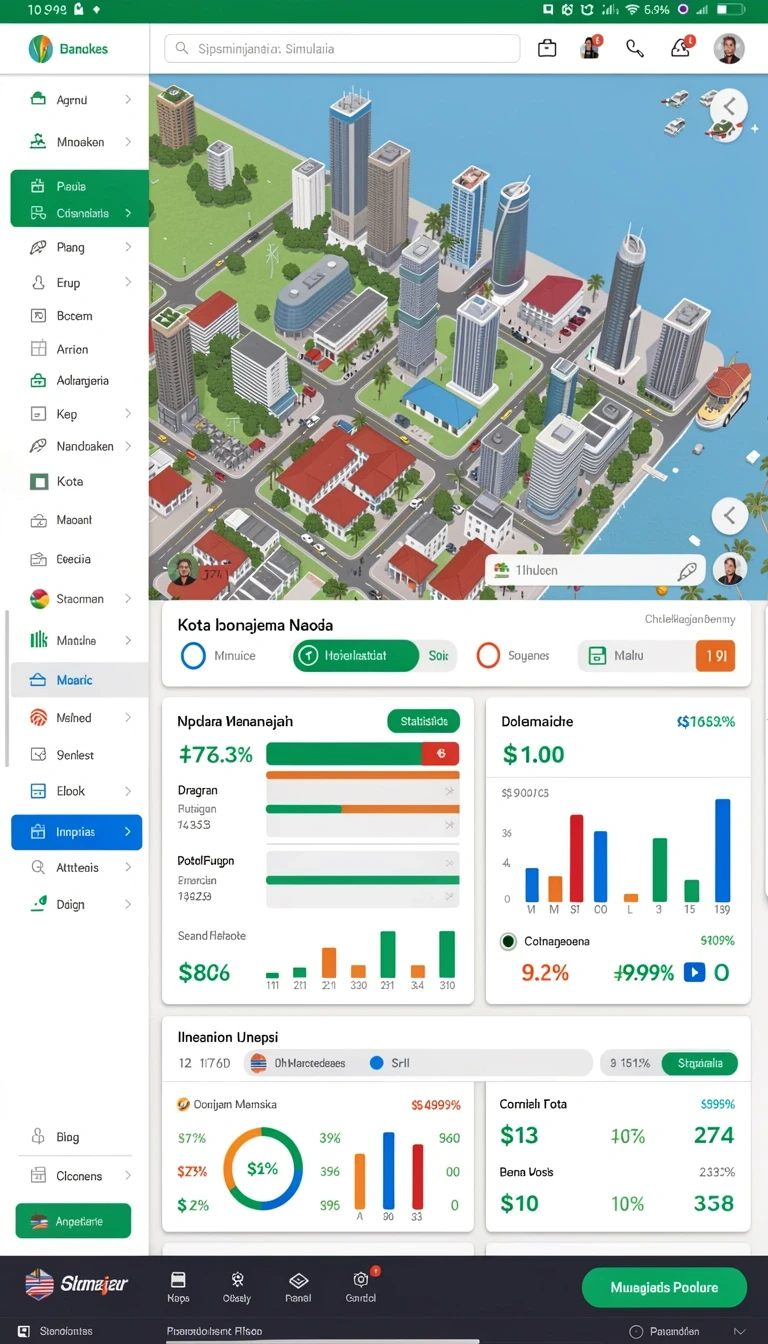Click the blue play icon beside 99.99%
The image size is (768, 1344).
tap(694, 972)
